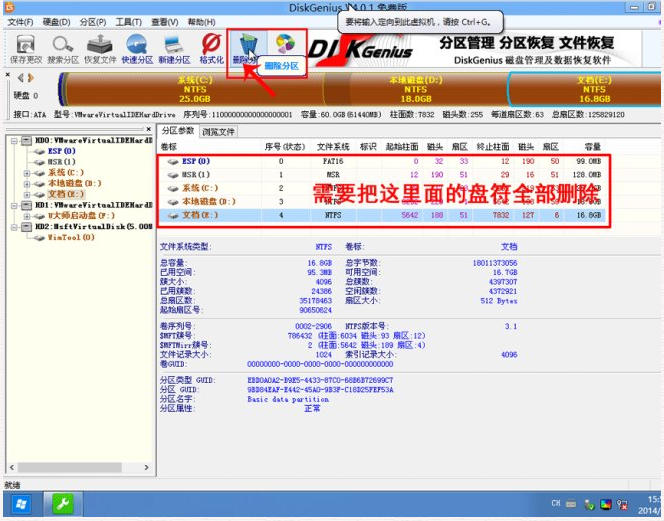Select 系统(C:) in the left tree
Image resolution: width=664 pixels, height=521 pixels.
(66, 172)
